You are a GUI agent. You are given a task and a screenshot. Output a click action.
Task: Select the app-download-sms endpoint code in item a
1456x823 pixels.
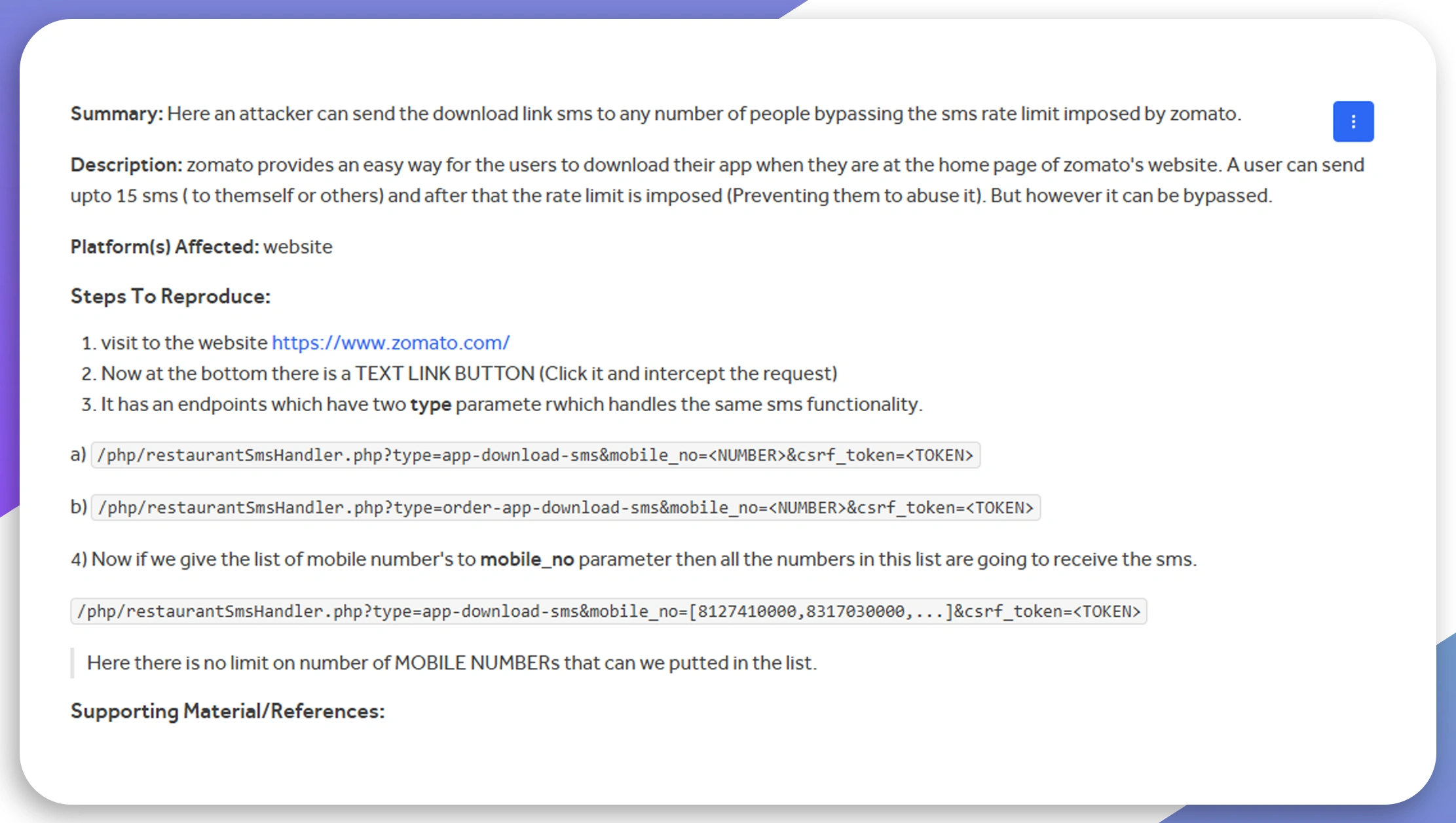tap(536, 455)
